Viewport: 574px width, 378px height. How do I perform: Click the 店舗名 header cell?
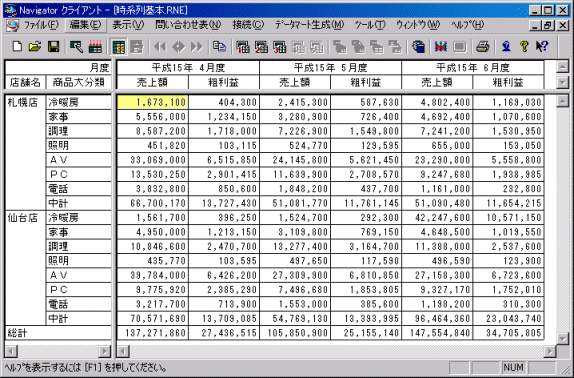[x=25, y=82]
